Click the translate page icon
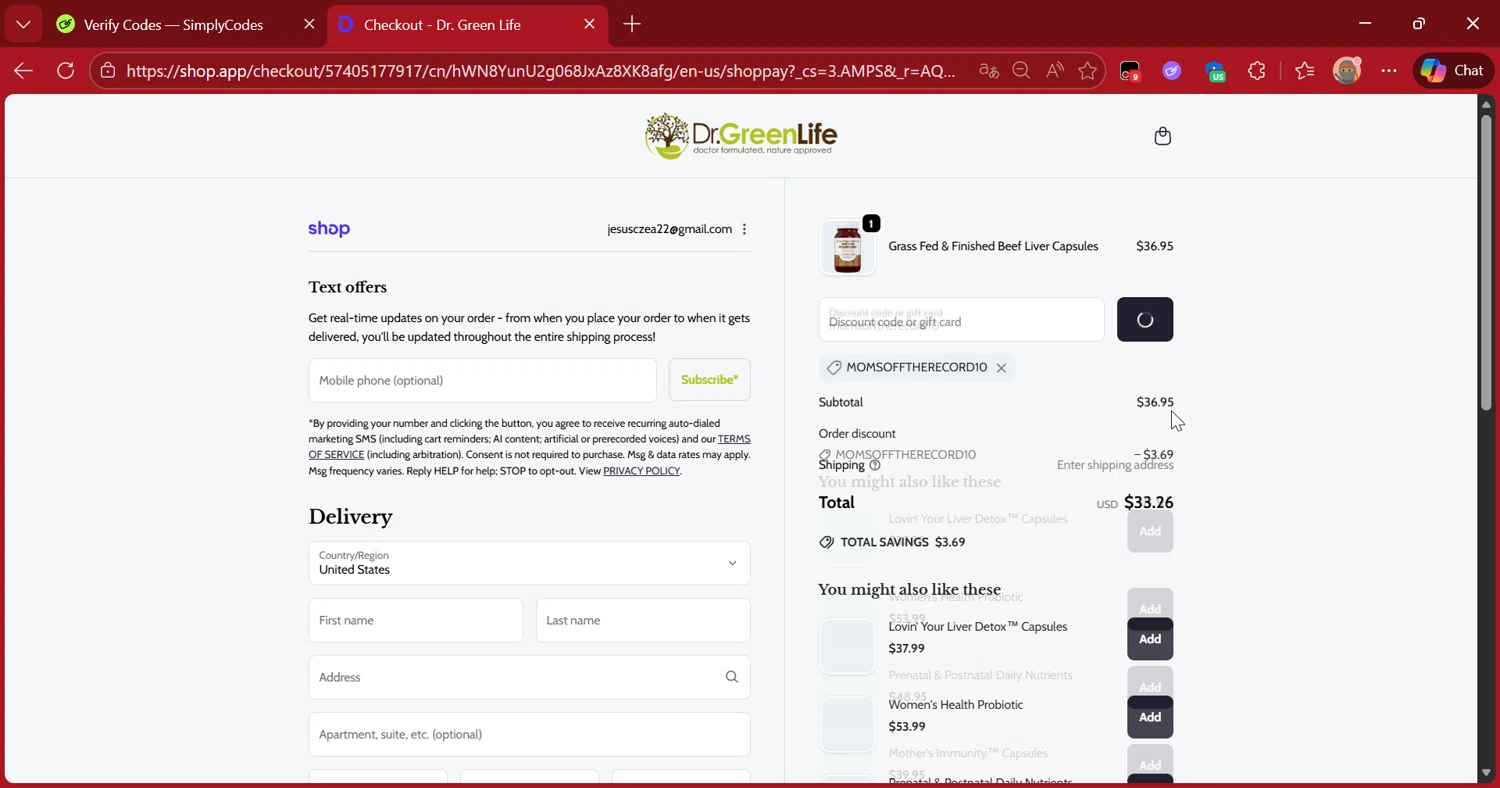This screenshot has height=788, width=1500. (989, 71)
